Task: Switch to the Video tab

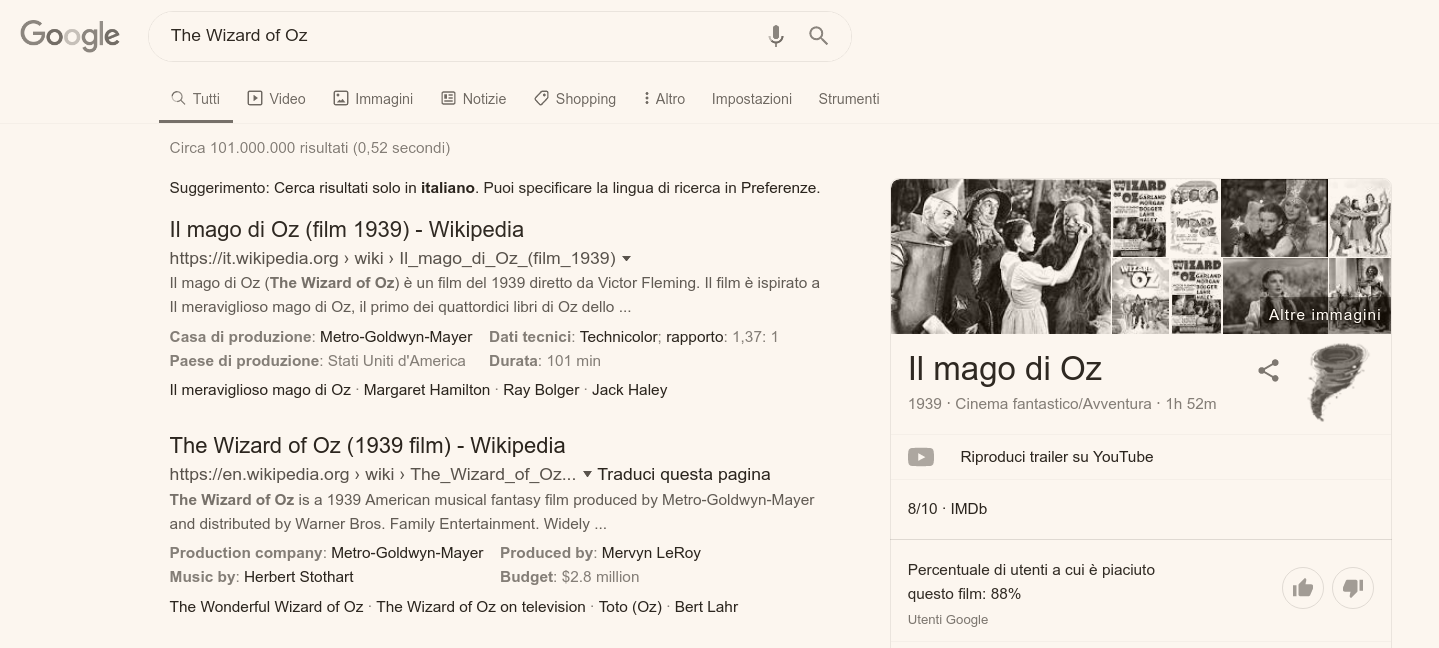Action: click(x=276, y=99)
